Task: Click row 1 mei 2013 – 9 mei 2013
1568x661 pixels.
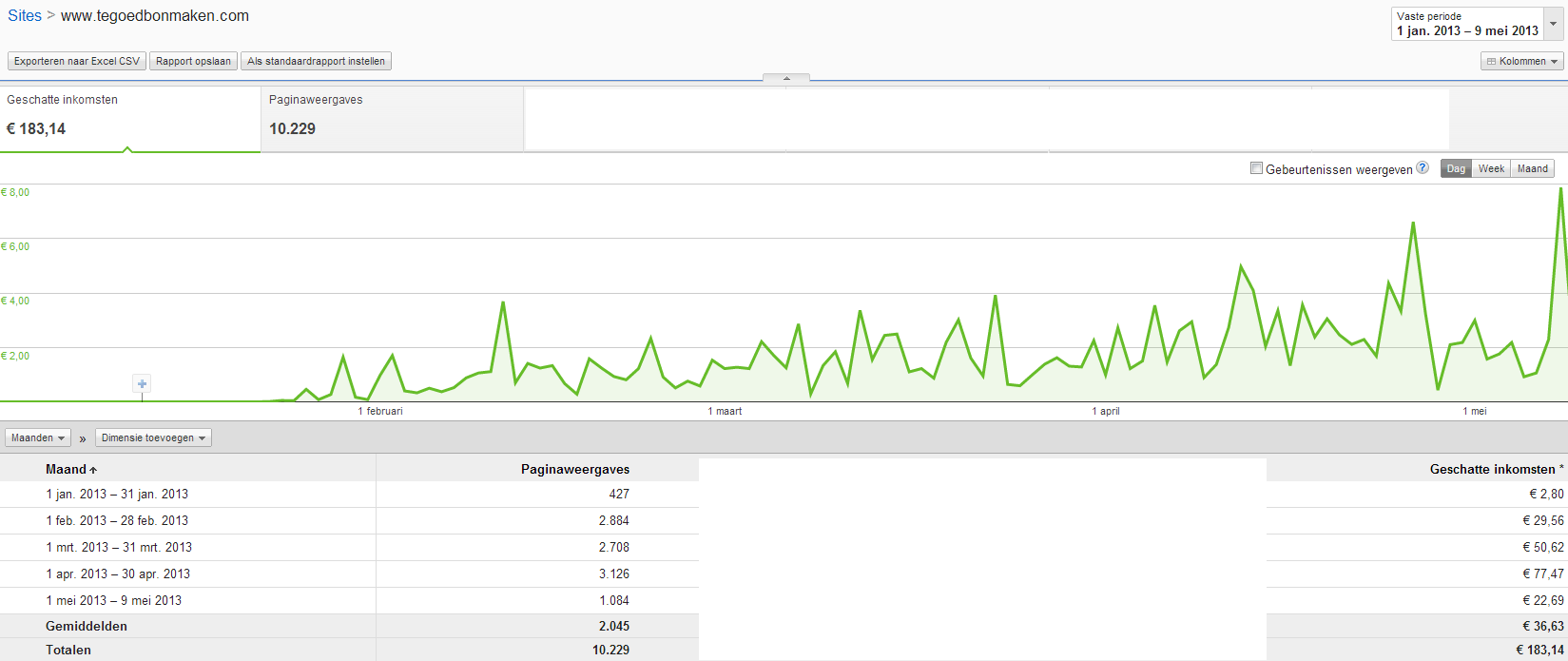Action: pyautogui.click(x=784, y=600)
